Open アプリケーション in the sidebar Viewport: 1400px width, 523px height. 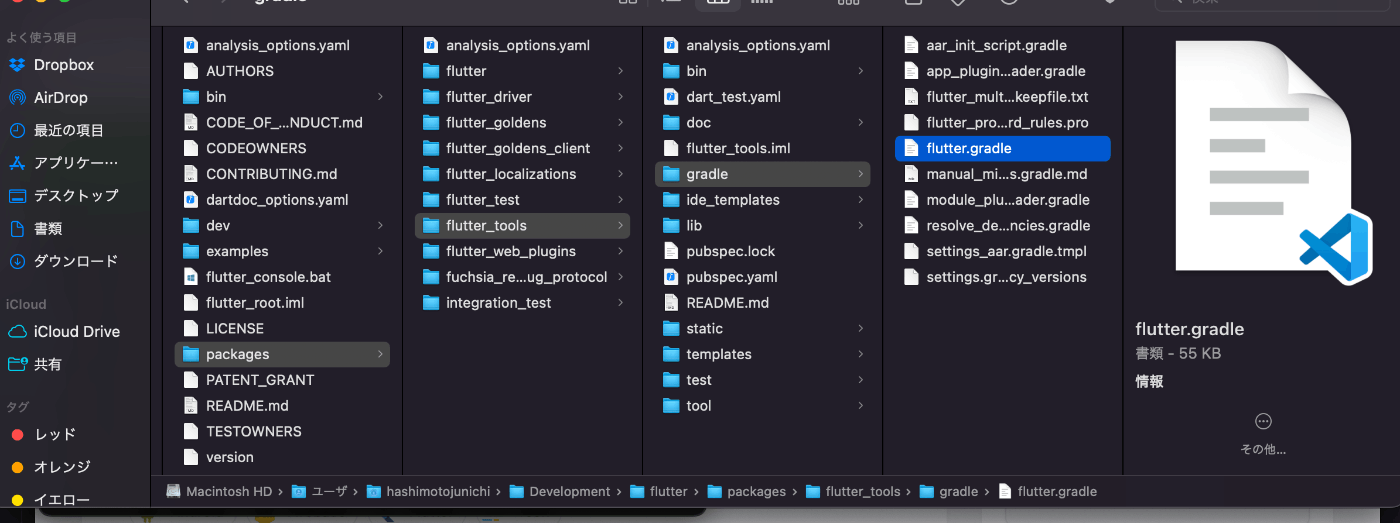click(76, 163)
